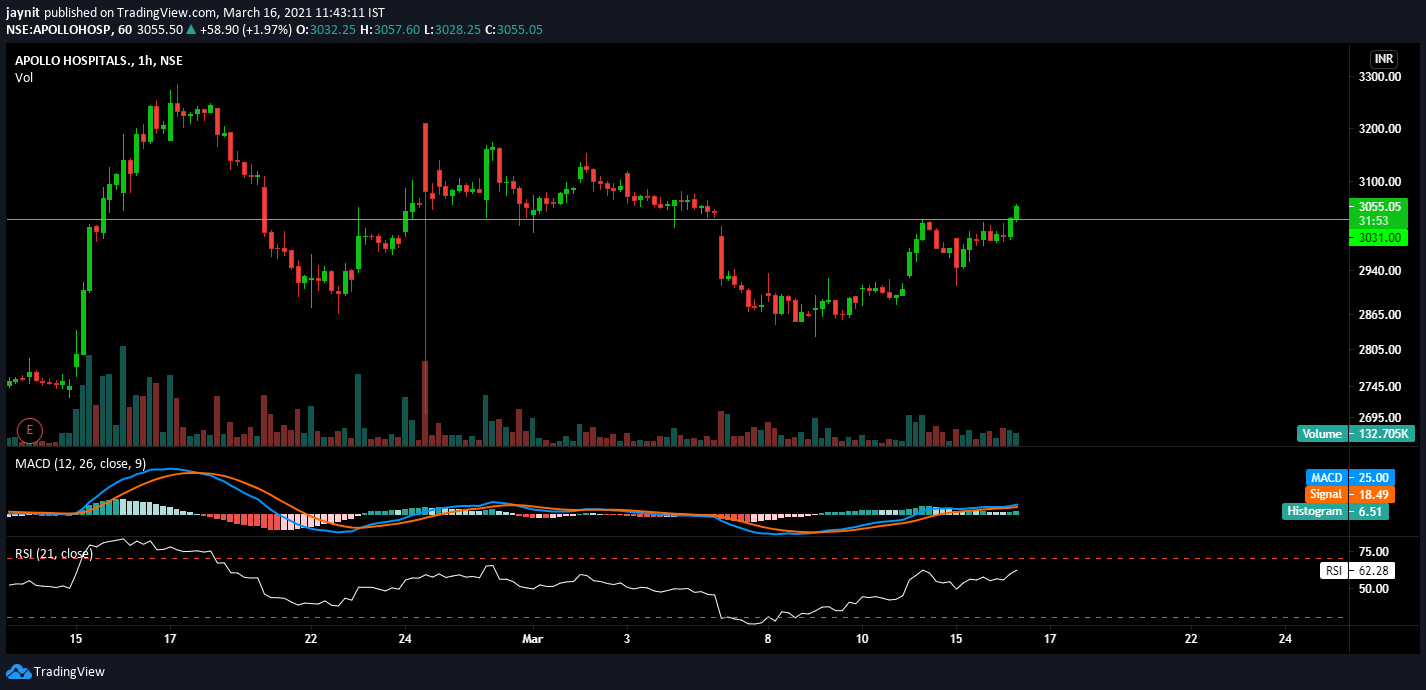
Task: Click the L:3028.25 low value in header
Action: (450, 30)
